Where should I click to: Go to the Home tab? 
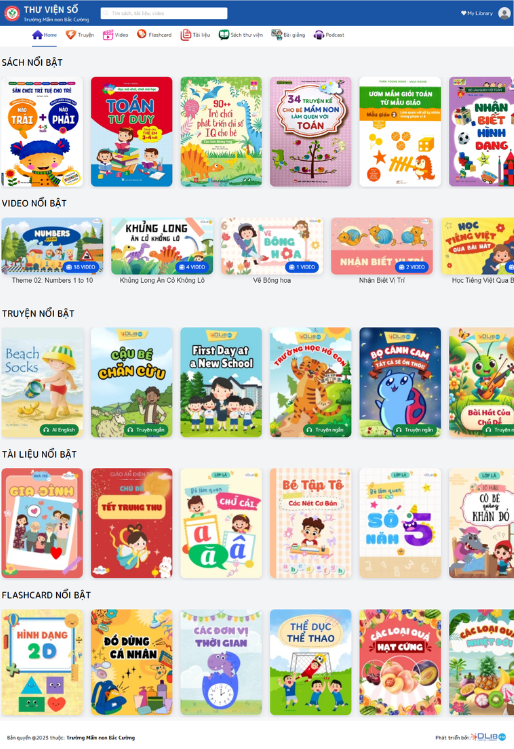point(44,35)
